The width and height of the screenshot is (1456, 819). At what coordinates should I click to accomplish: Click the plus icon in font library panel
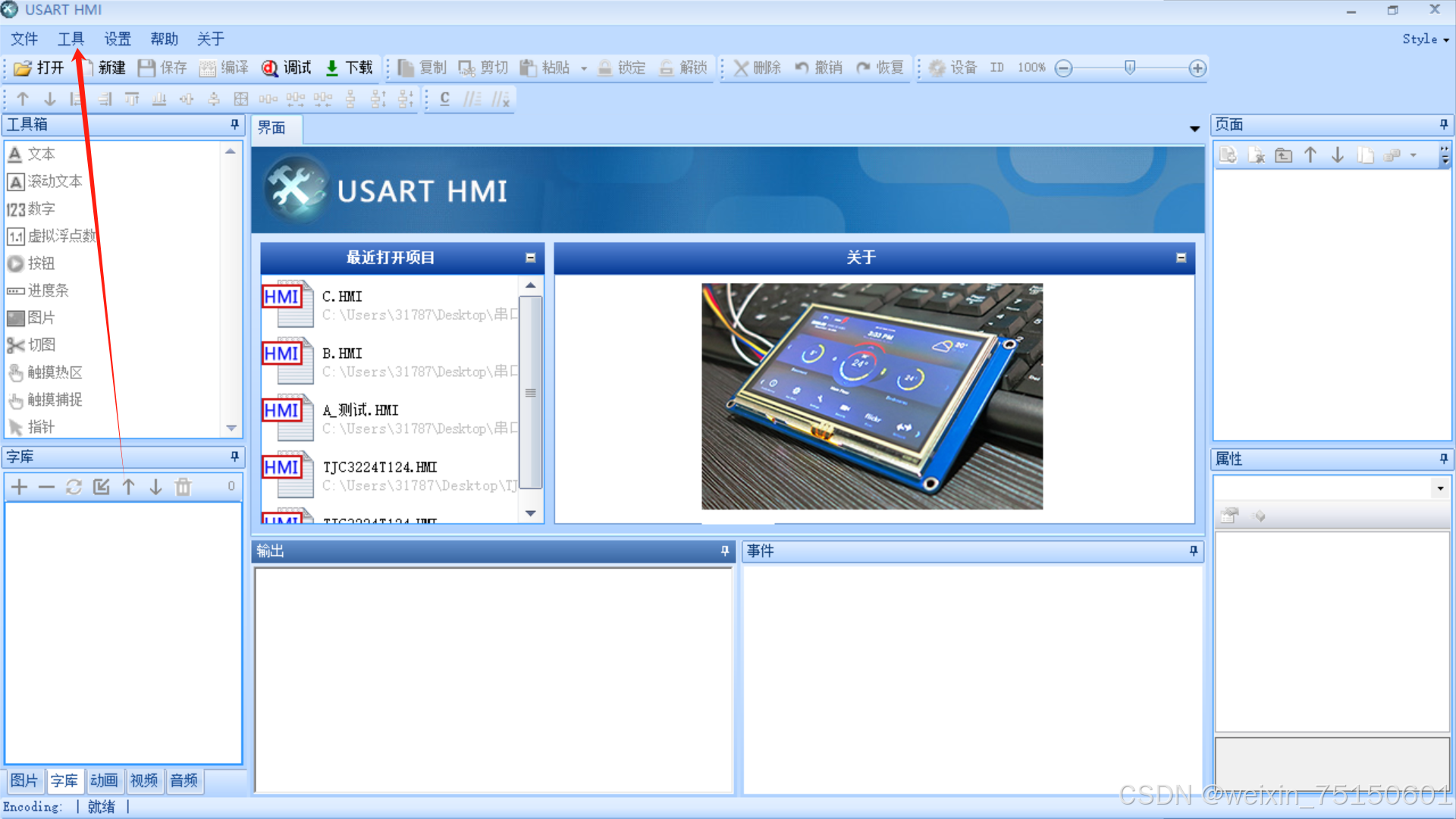(20, 487)
